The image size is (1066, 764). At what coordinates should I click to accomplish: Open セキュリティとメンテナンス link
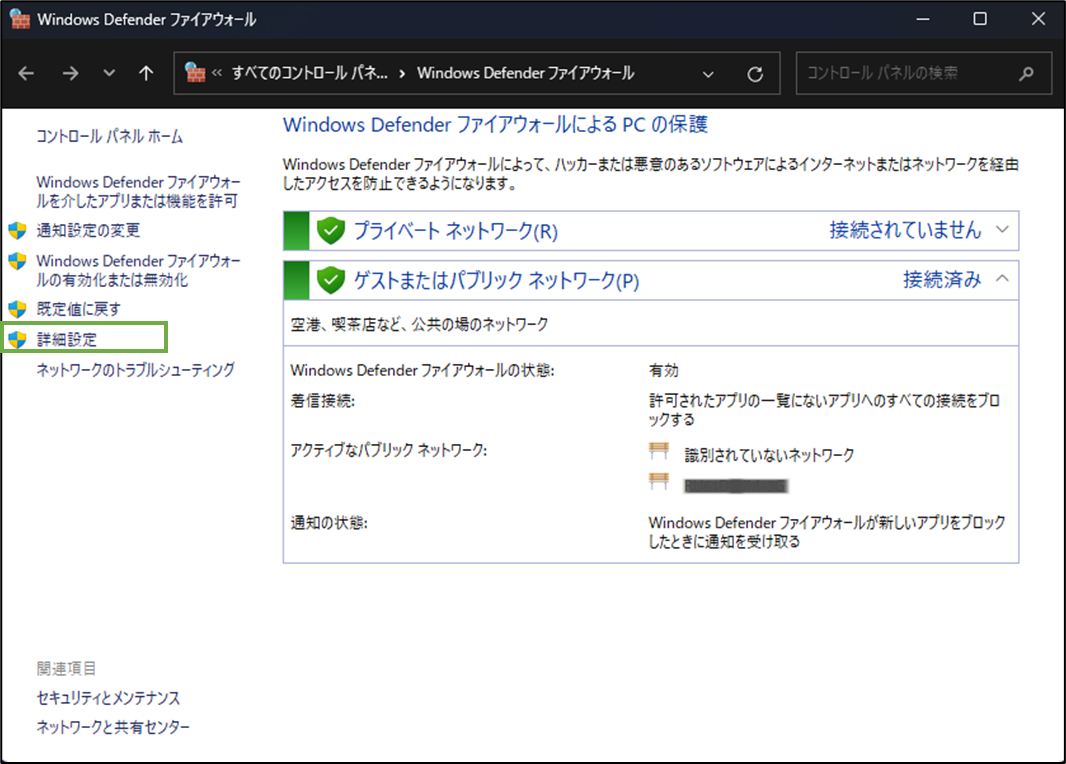pos(108,698)
